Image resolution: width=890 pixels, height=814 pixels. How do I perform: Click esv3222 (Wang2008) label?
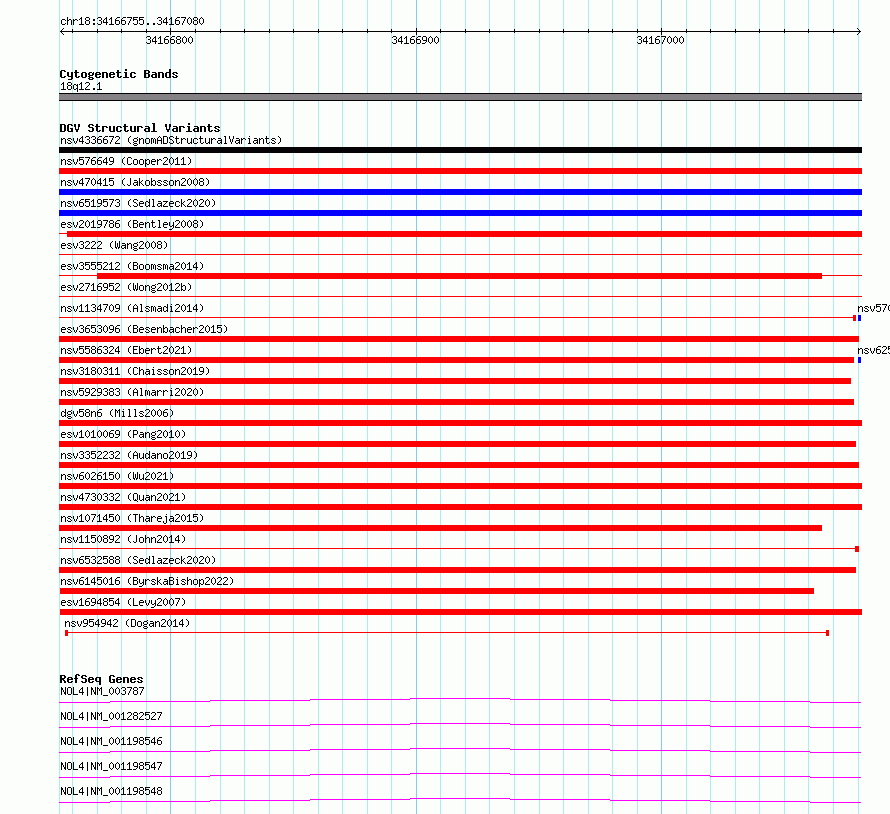click(x=114, y=245)
